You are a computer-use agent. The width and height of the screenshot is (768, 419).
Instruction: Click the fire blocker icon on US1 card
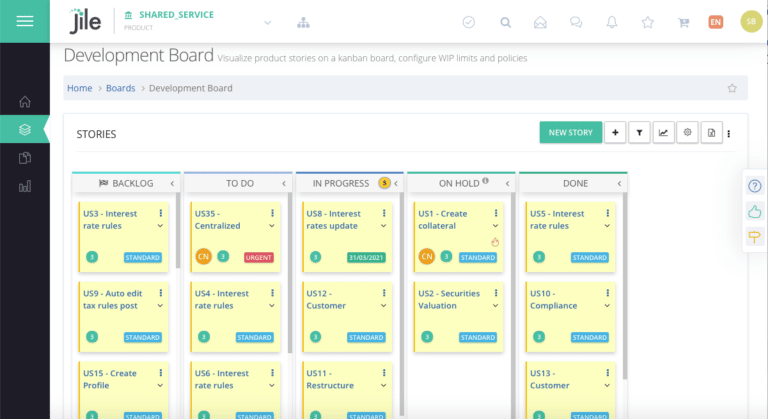tap(495, 242)
